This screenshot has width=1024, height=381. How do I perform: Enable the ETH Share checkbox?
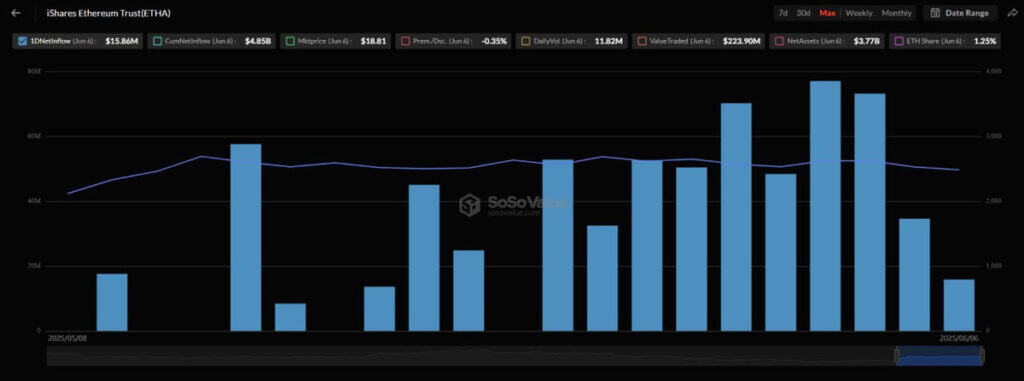tap(898, 41)
